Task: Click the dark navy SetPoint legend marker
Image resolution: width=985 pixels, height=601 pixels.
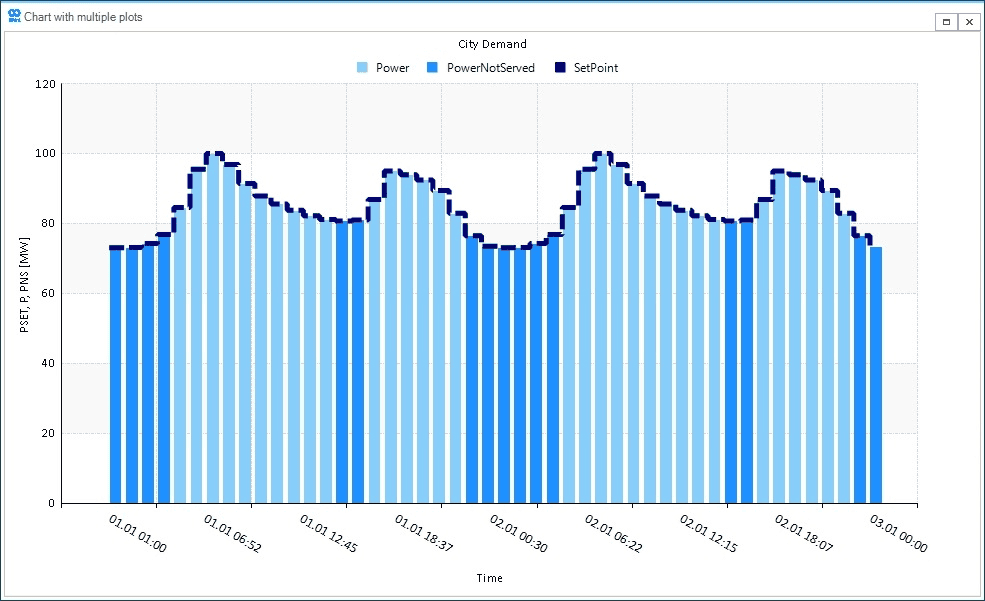Action: 560,68
